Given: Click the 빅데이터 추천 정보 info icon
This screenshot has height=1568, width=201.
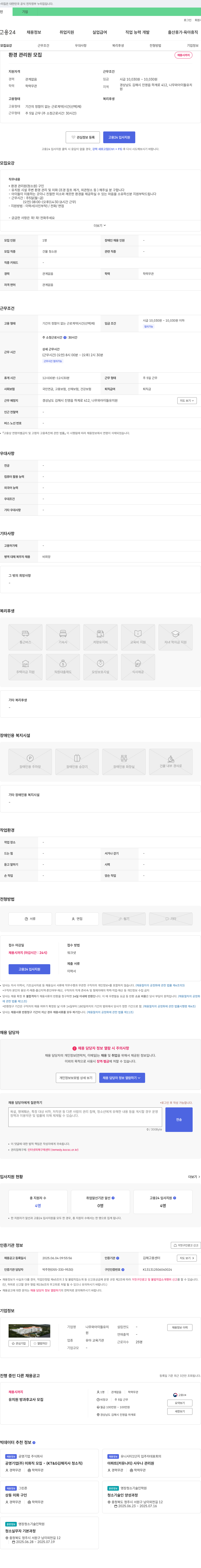Looking at the screenshot, I should (x=34, y=1443).
